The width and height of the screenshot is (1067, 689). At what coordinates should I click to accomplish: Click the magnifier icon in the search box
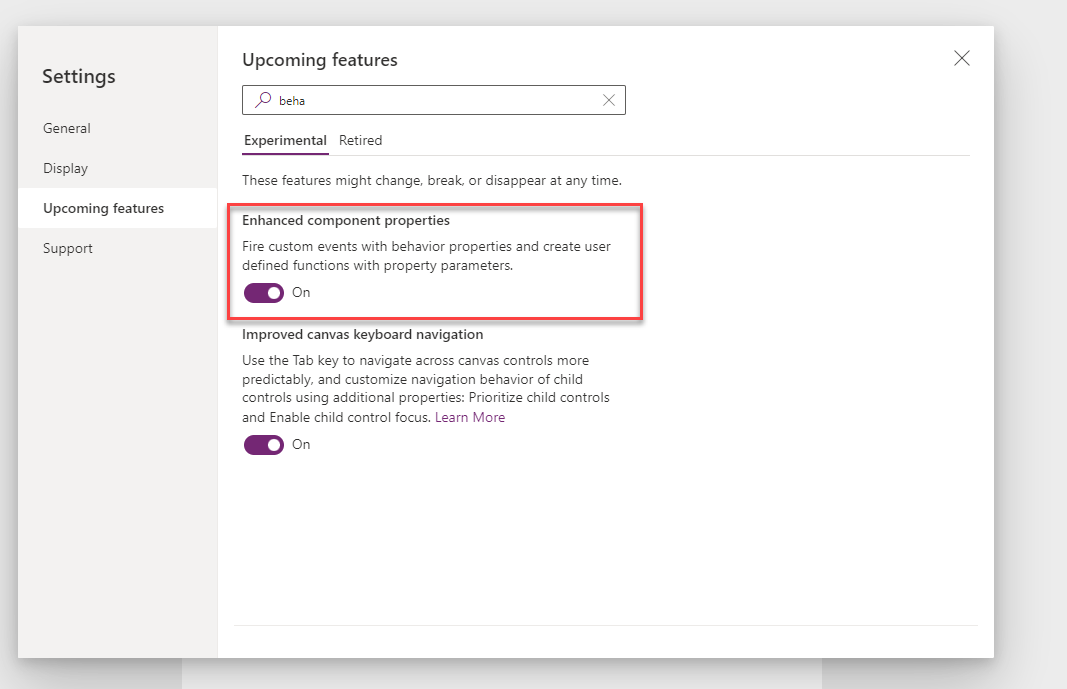click(263, 100)
